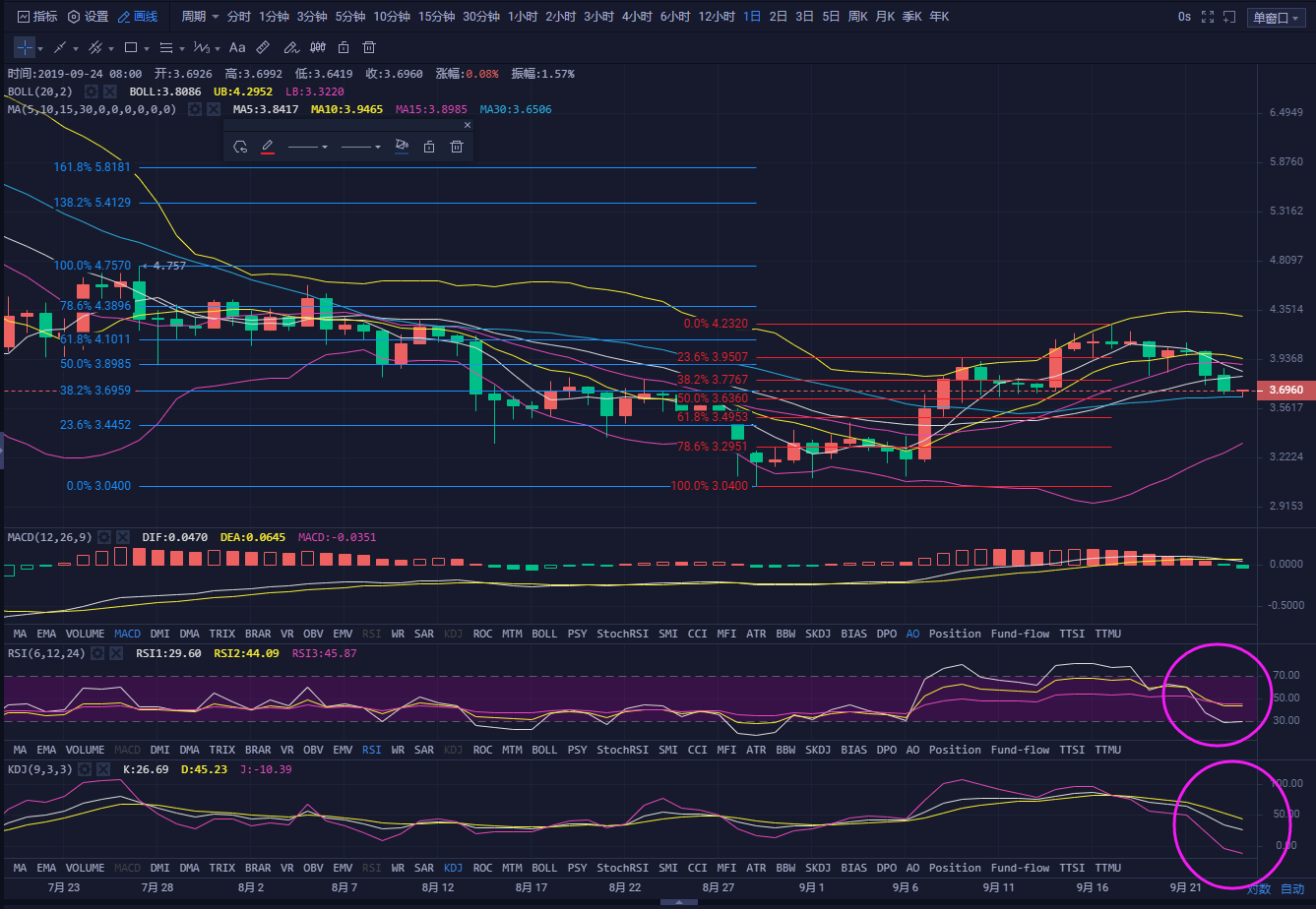Select WR in the RSI panel's indicator row
Screen dimensions: 1316x909
[x=398, y=750]
